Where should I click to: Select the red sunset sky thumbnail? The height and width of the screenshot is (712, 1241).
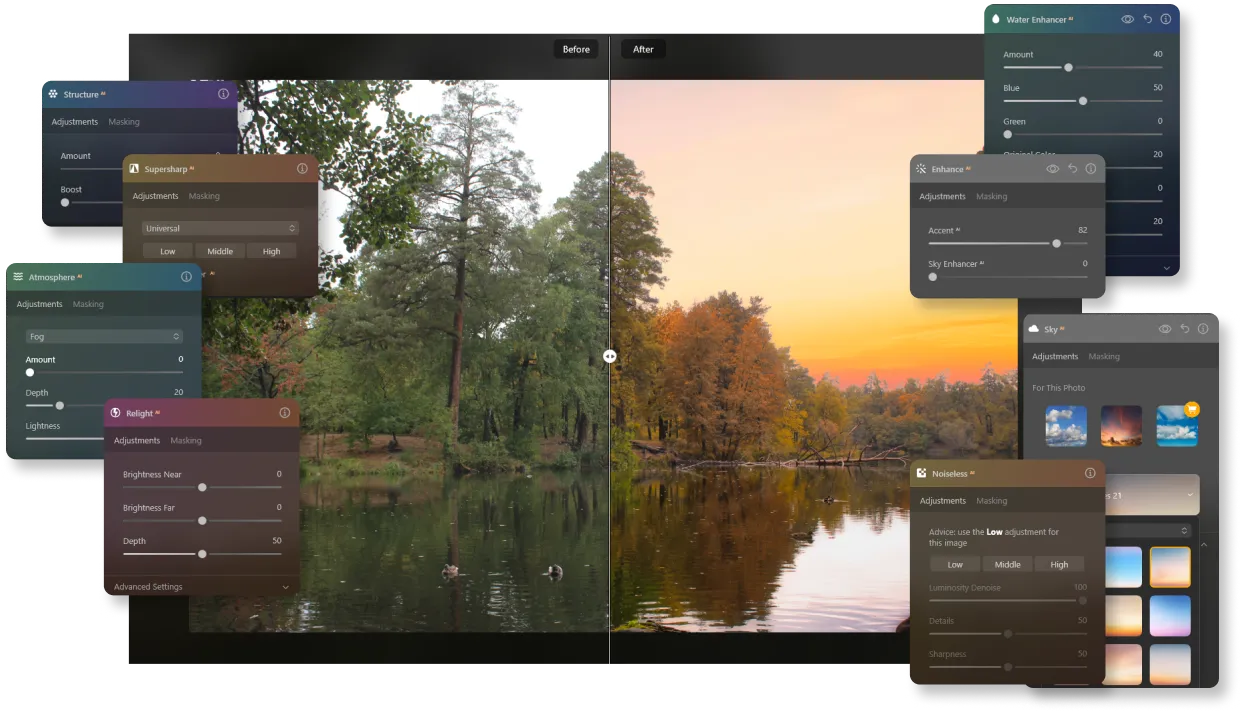click(x=1122, y=426)
